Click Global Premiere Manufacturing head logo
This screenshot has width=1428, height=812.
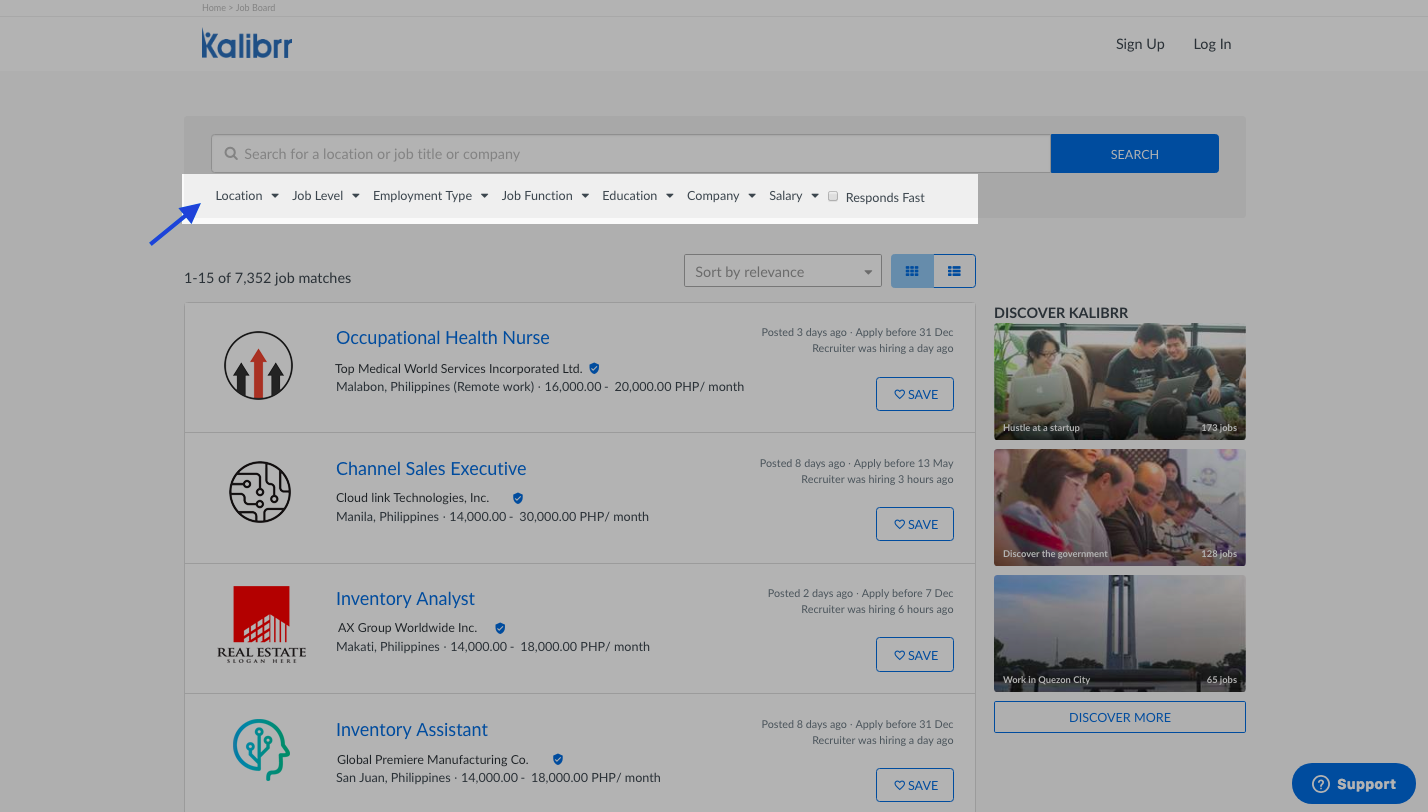click(x=261, y=750)
